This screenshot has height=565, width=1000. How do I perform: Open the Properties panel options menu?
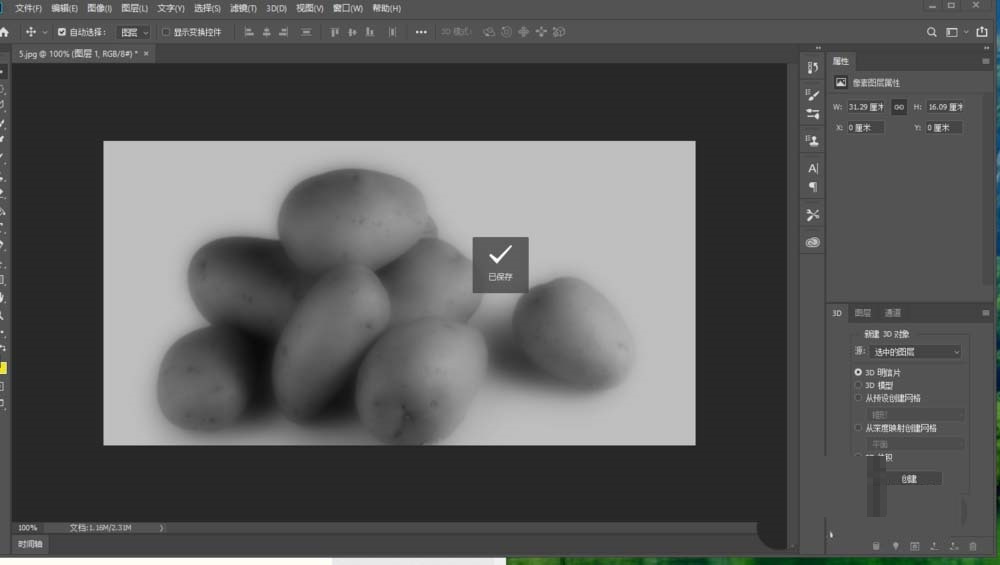(985, 61)
